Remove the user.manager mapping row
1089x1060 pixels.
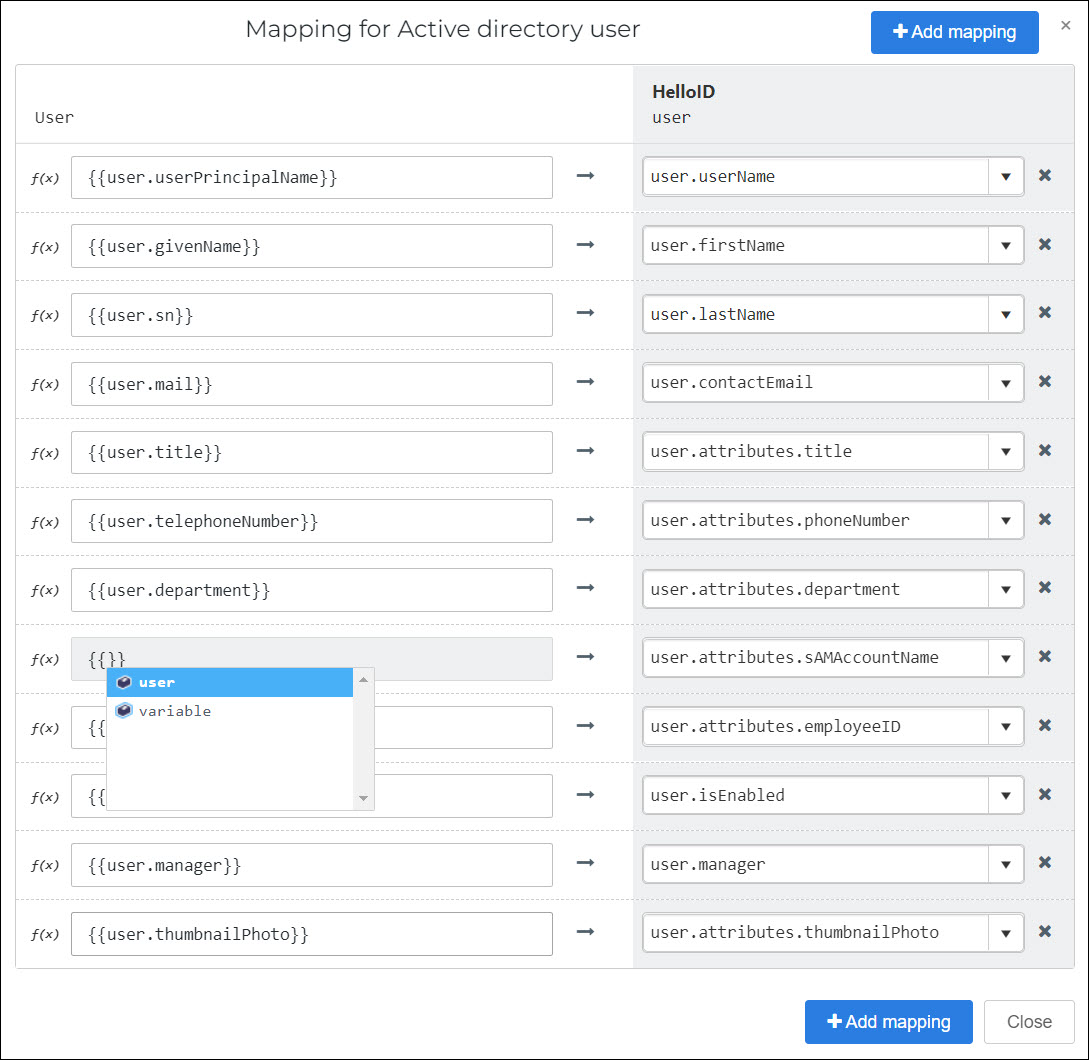tap(1045, 863)
